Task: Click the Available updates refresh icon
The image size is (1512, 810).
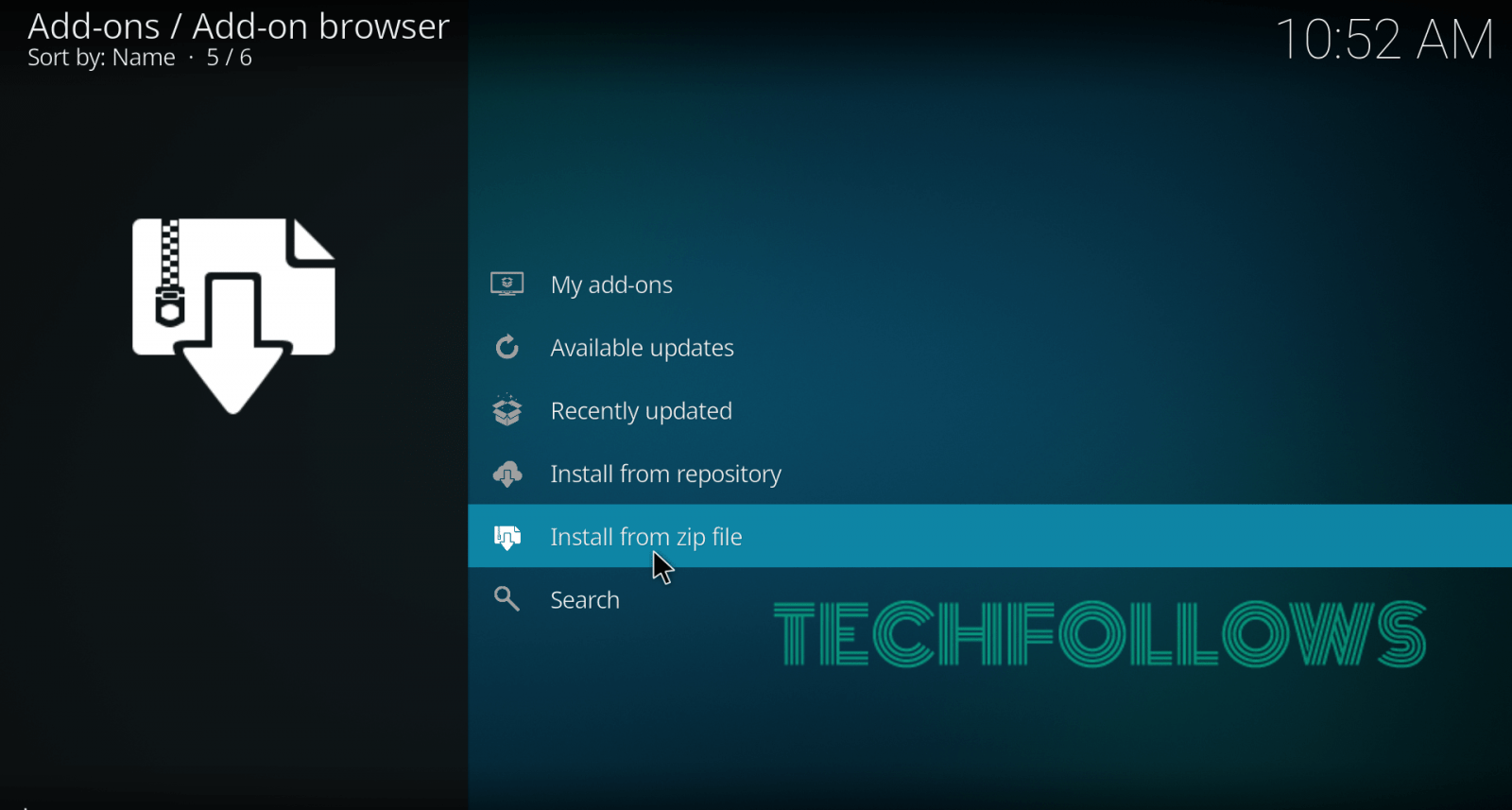Action: [x=507, y=347]
